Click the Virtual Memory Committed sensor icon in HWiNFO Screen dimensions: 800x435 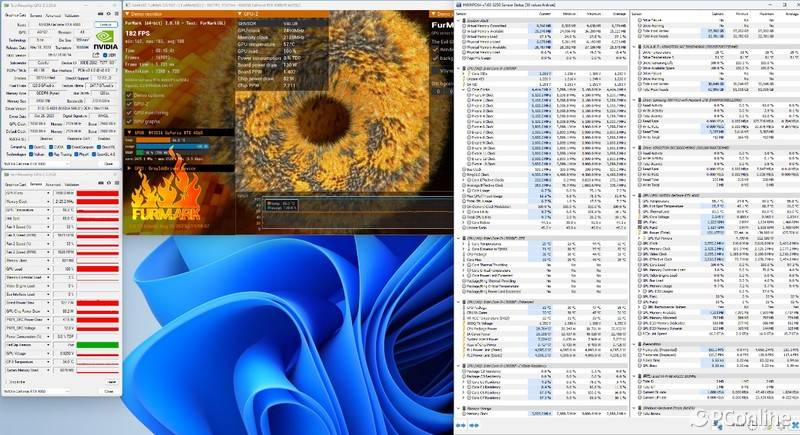click(x=464, y=26)
